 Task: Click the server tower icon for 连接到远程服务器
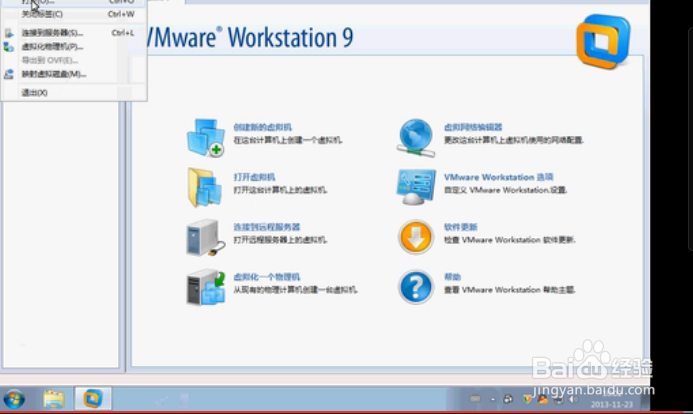(205, 238)
